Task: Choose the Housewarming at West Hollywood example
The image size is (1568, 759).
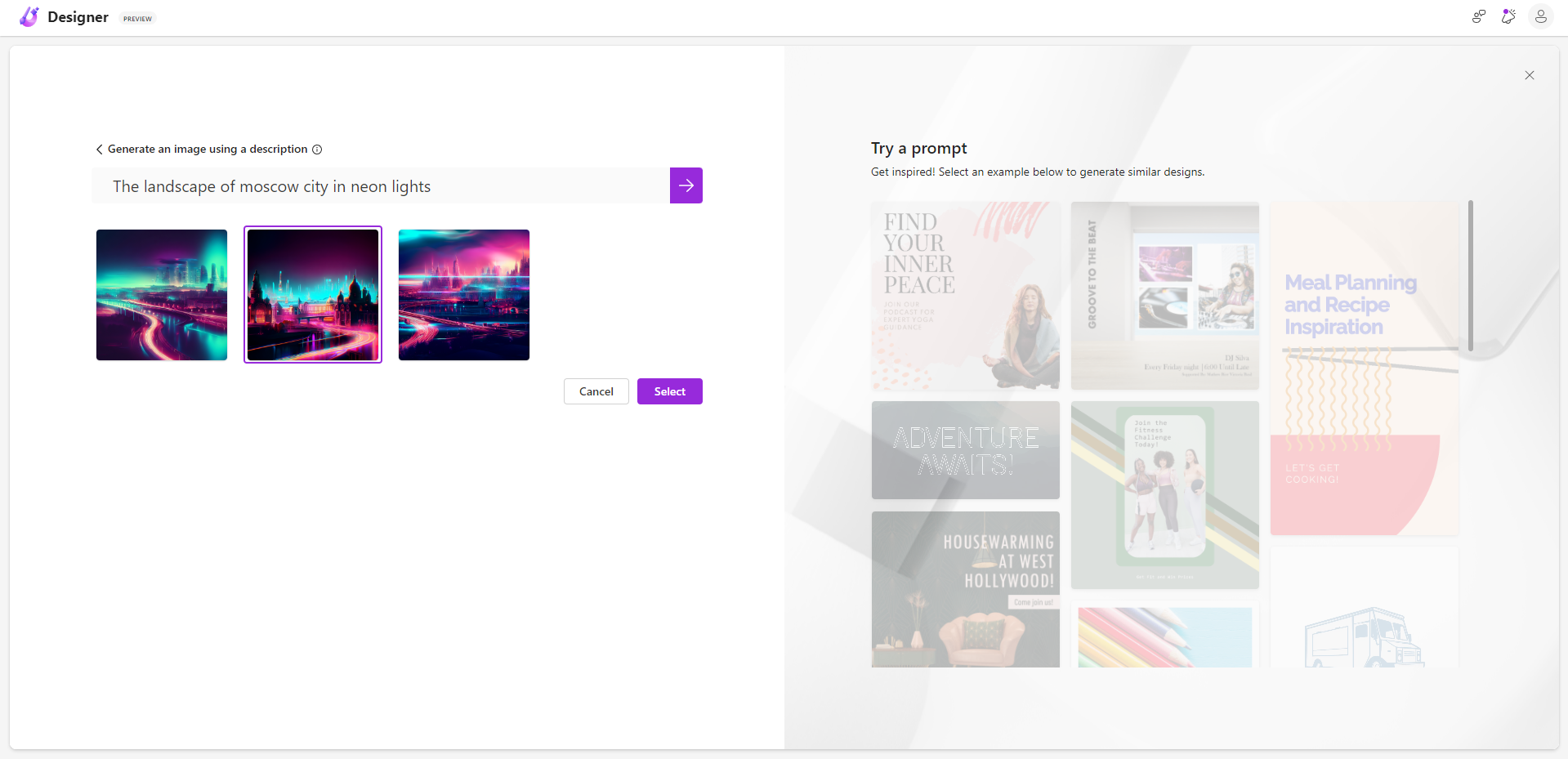Action: click(x=966, y=589)
